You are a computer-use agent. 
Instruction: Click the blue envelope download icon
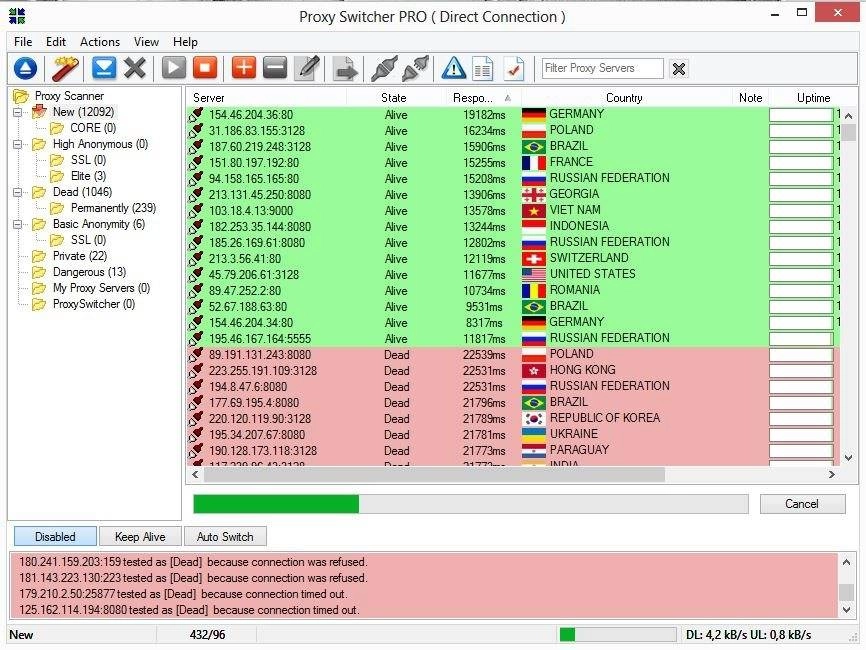click(x=104, y=68)
